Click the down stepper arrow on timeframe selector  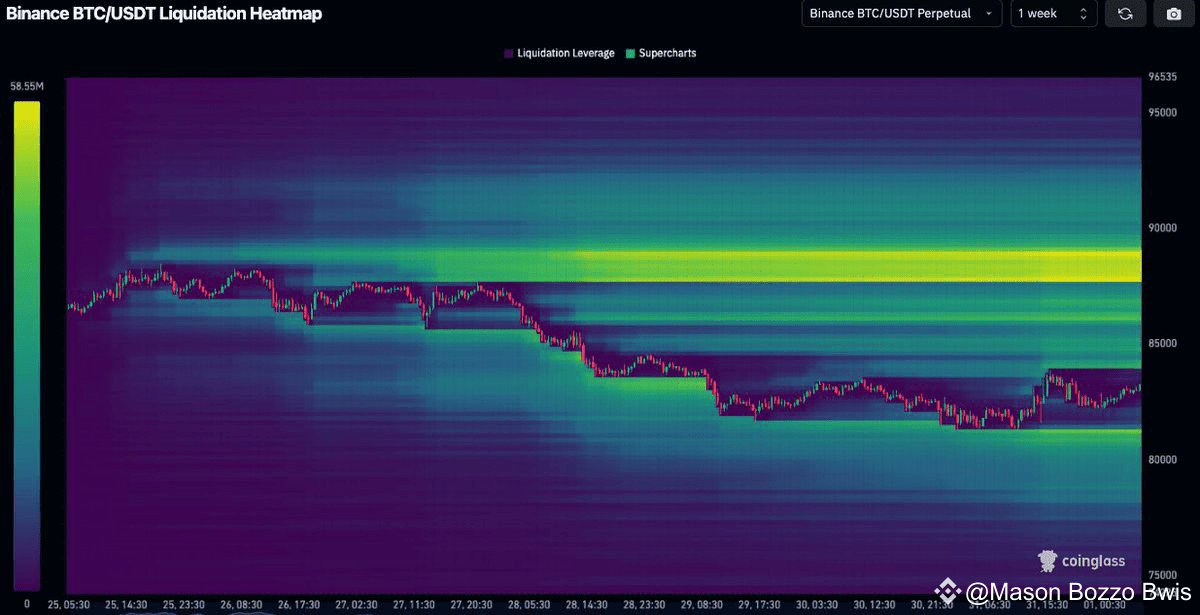(1085, 17)
